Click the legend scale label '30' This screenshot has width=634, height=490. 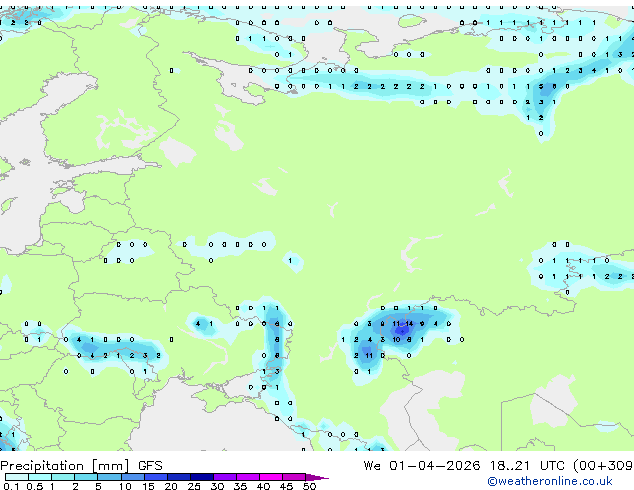(x=217, y=486)
